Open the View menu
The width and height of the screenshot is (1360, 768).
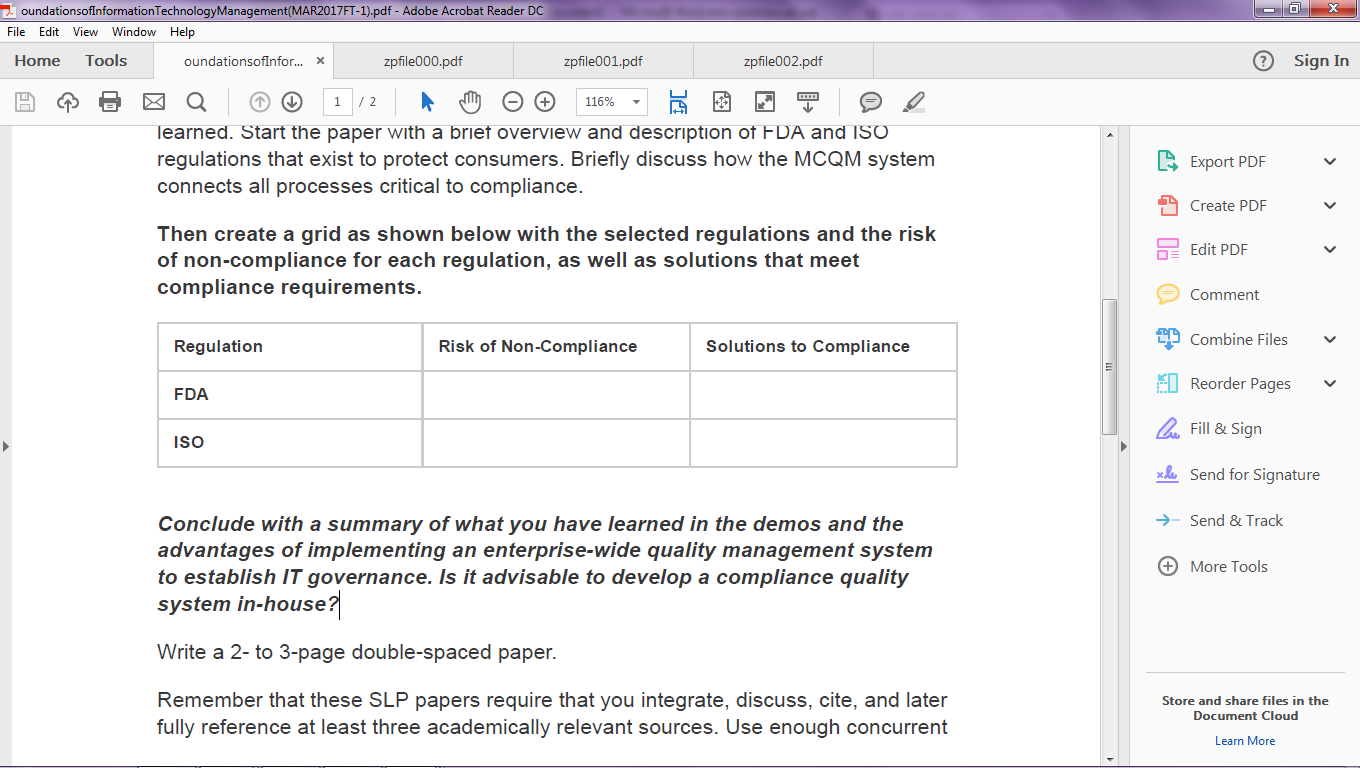click(x=85, y=31)
